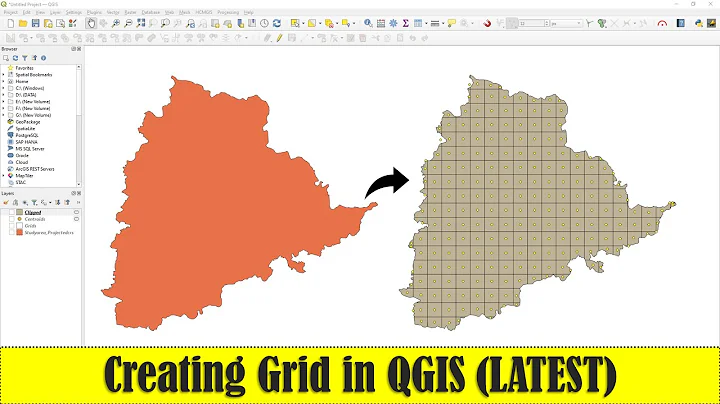Open the New Print Layout icon

pyautogui.click(x=48, y=23)
